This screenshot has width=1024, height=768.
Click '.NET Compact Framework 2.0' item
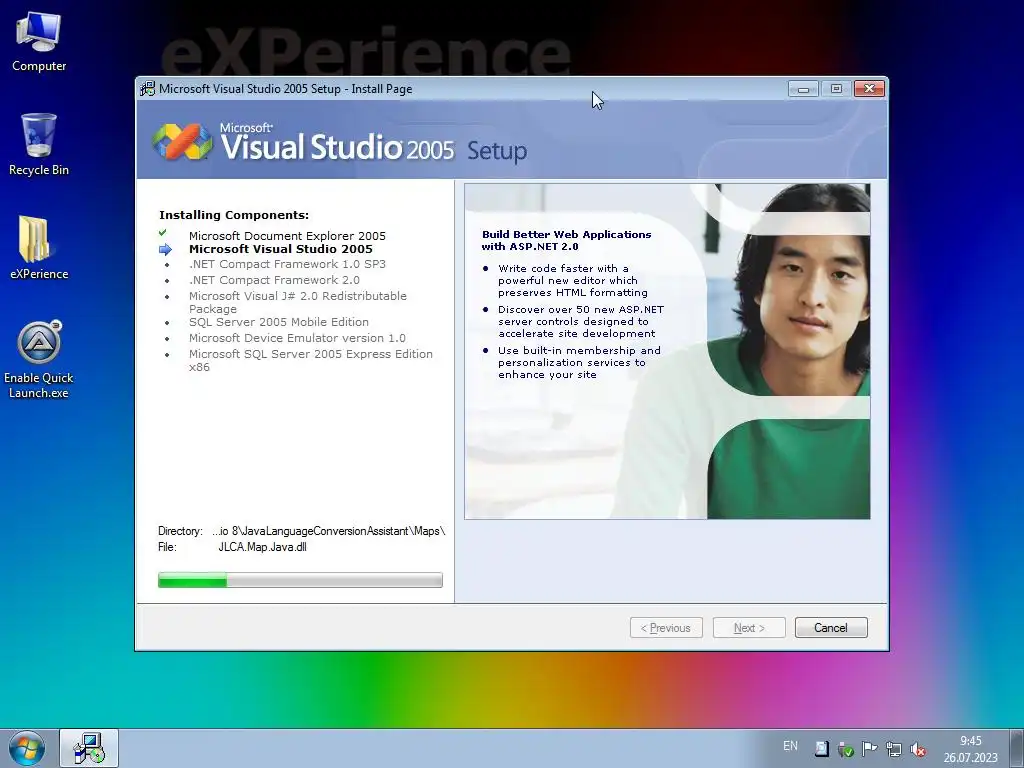(274, 280)
